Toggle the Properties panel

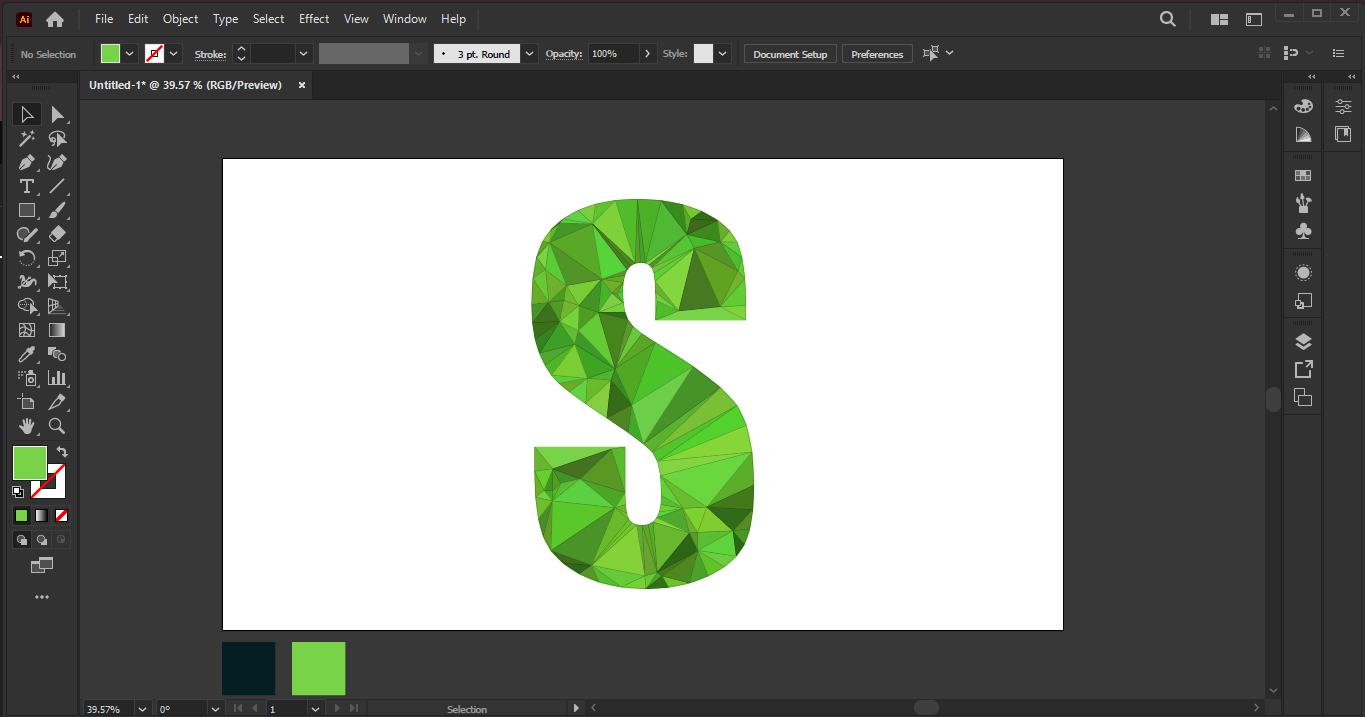[x=1341, y=105]
